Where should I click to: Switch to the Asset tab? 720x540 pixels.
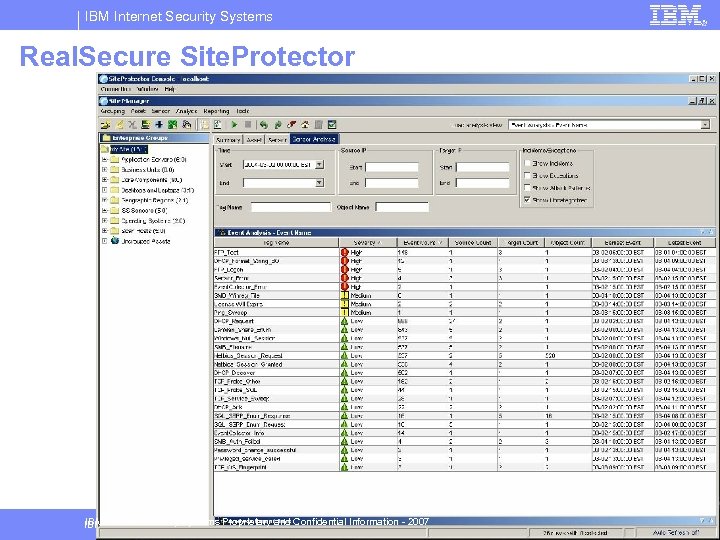254,140
